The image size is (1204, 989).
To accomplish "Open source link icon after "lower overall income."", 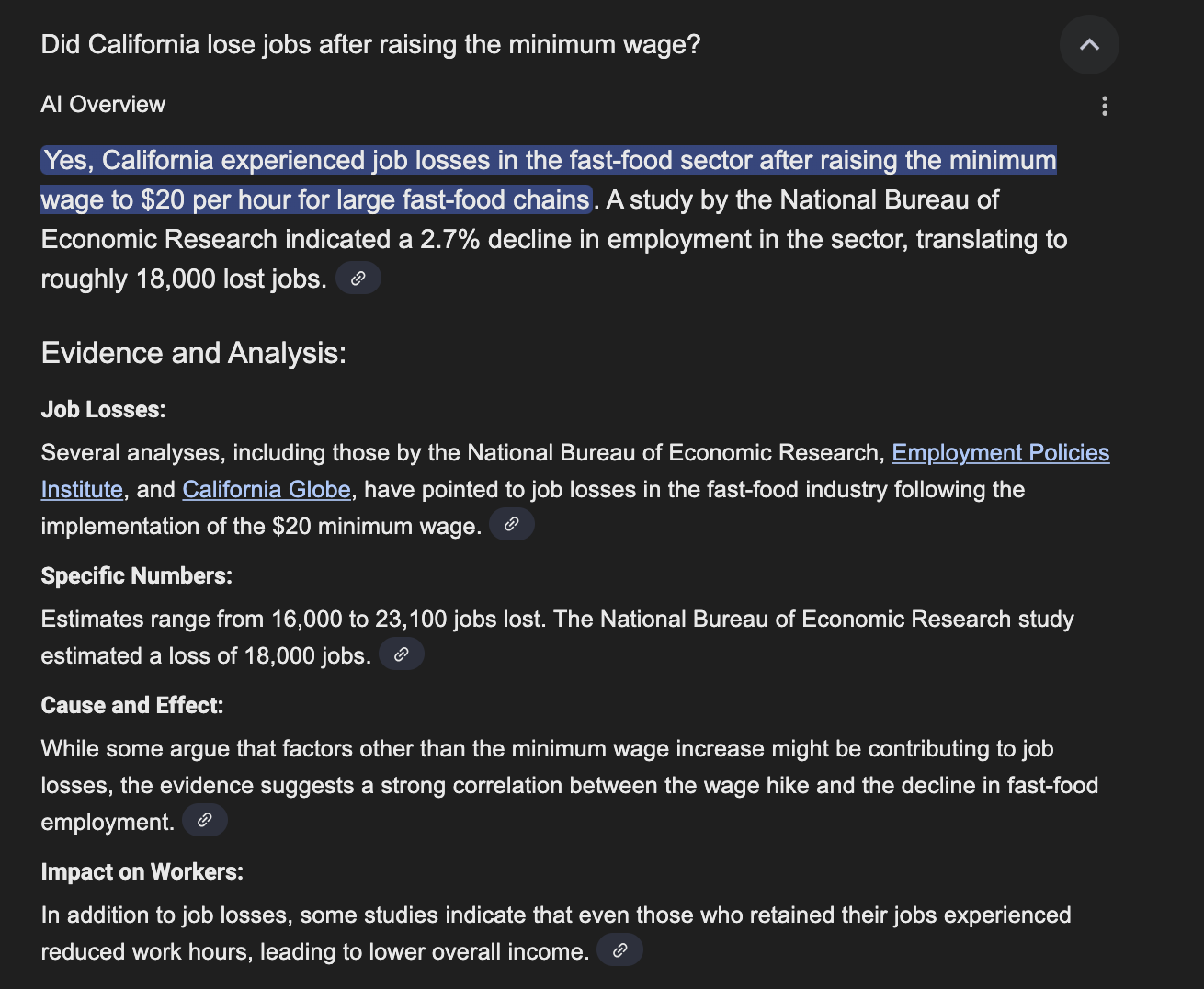I will (620, 949).
